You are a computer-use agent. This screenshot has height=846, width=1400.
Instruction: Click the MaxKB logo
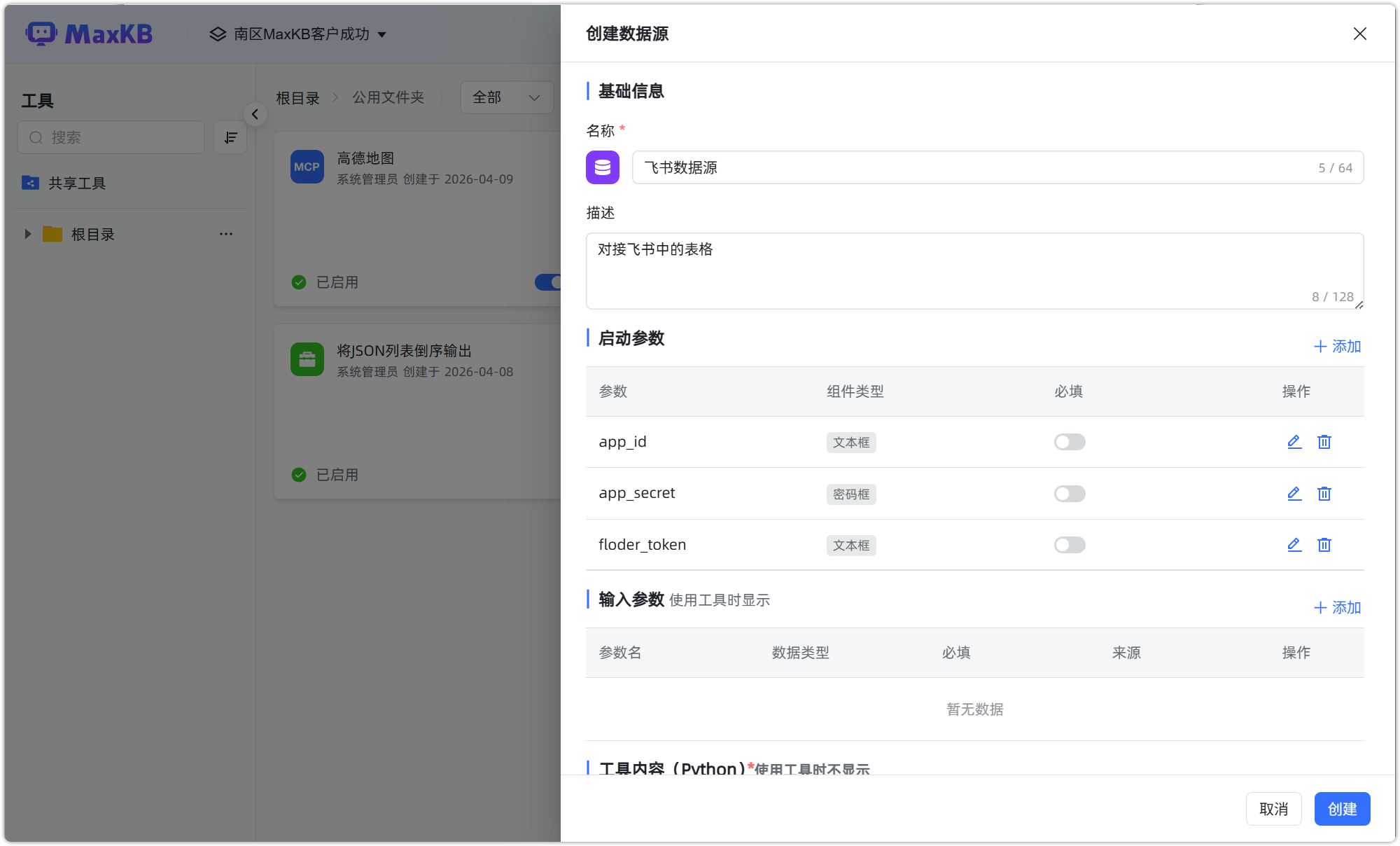pos(89,34)
